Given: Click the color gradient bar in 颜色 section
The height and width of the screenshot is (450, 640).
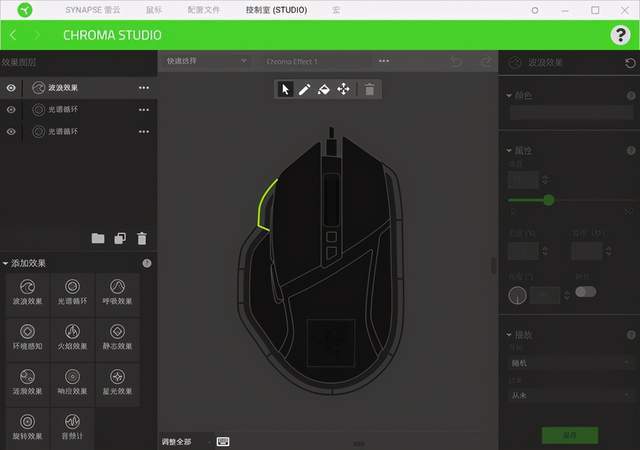Looking at the screenshot, I should [x=571, y=112].
